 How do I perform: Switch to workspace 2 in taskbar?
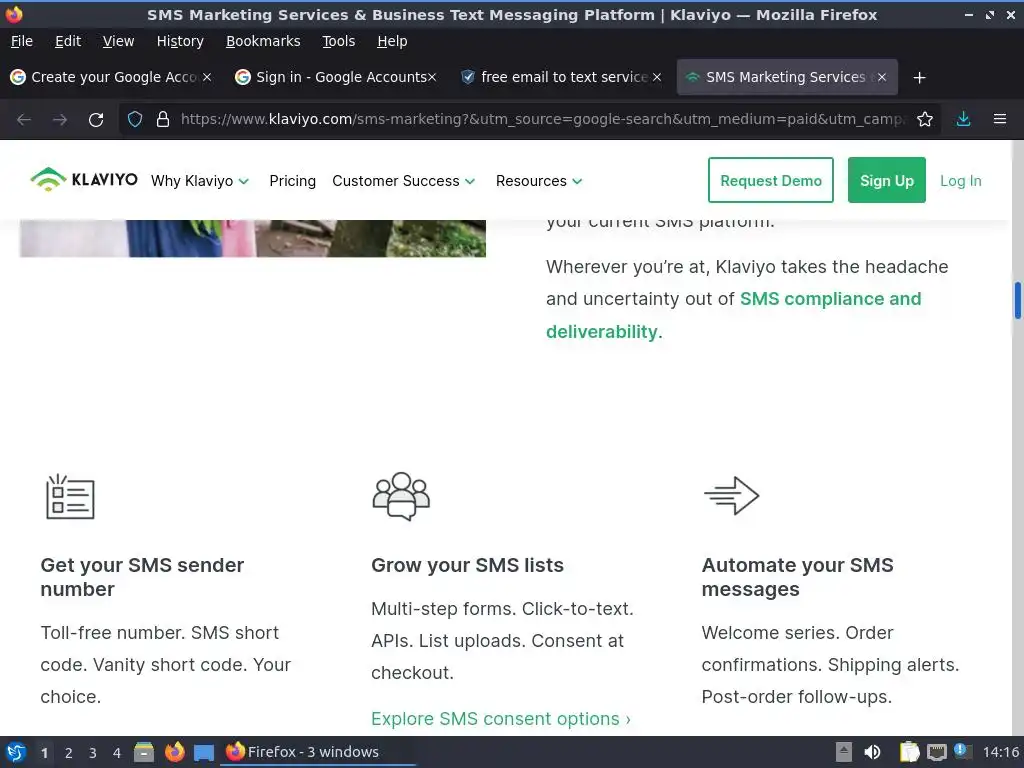(x=69, y=753)
